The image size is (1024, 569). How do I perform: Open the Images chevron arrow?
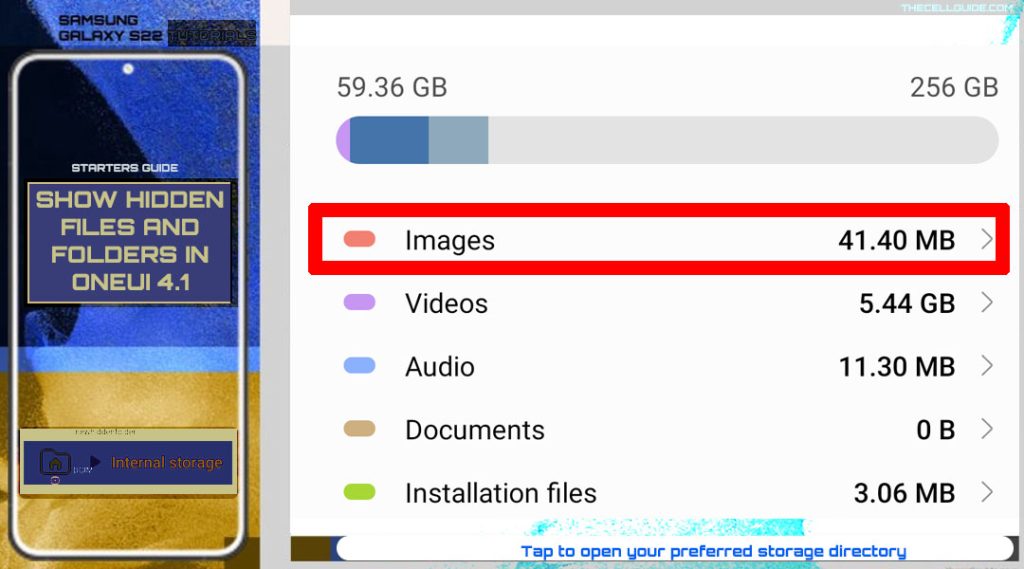point(987,239)
